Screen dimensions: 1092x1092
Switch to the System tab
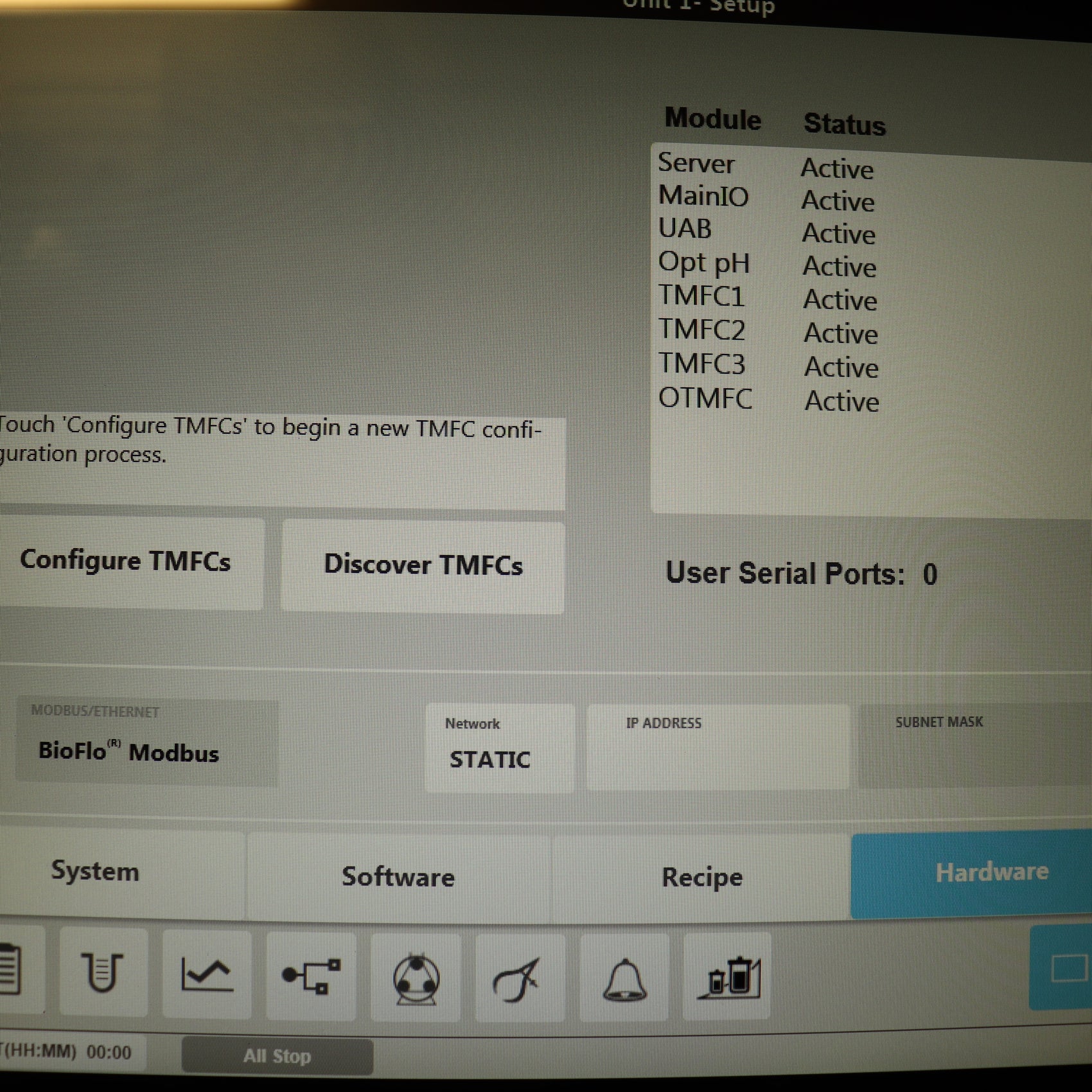(x=96, y=872)
